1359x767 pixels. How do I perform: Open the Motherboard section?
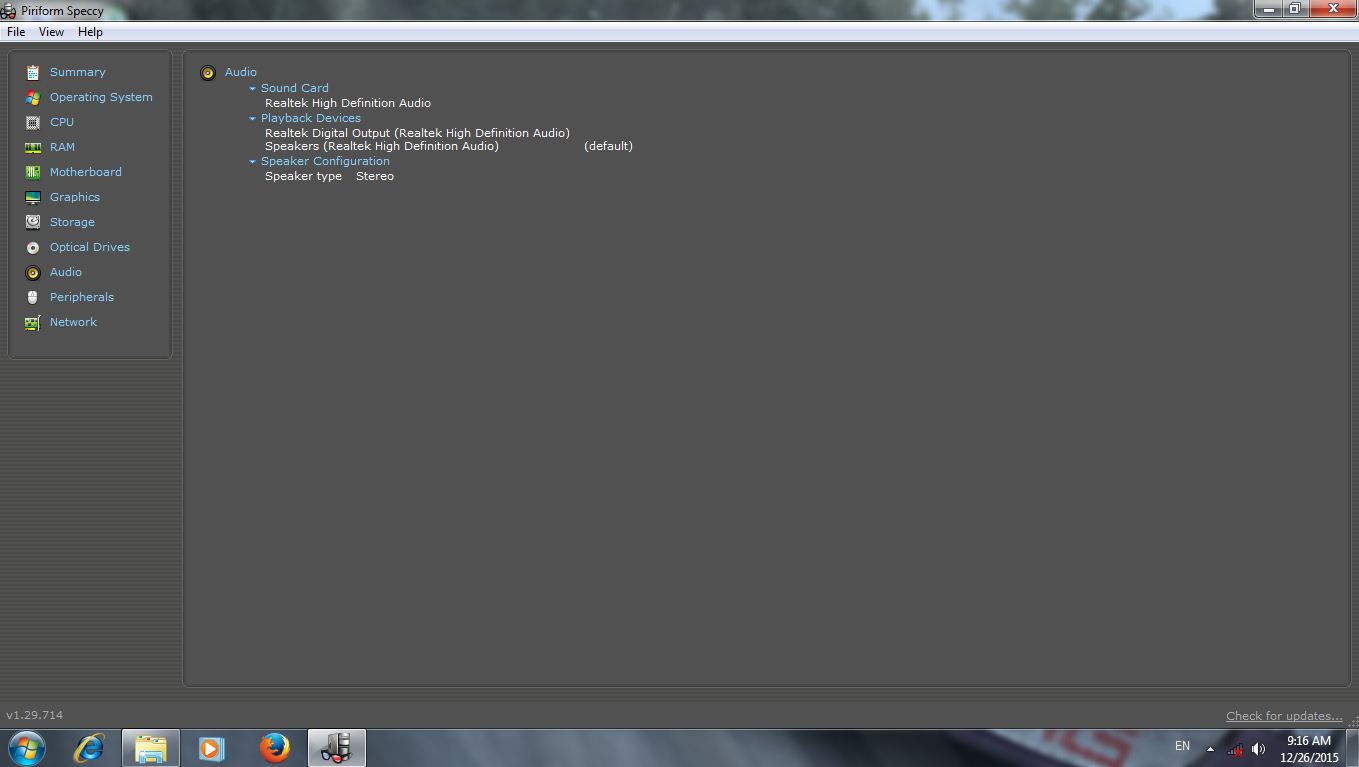click(86, 172)
